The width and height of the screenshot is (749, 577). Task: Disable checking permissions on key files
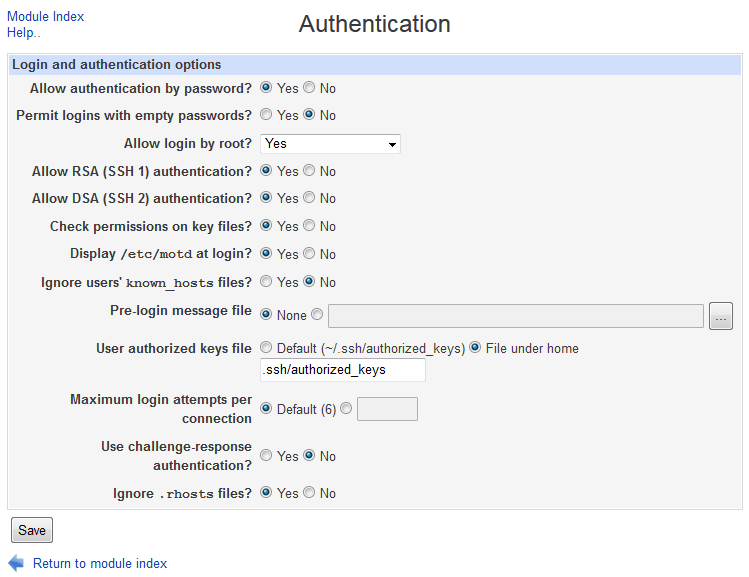pyautogui.click(x=310, y=226)
